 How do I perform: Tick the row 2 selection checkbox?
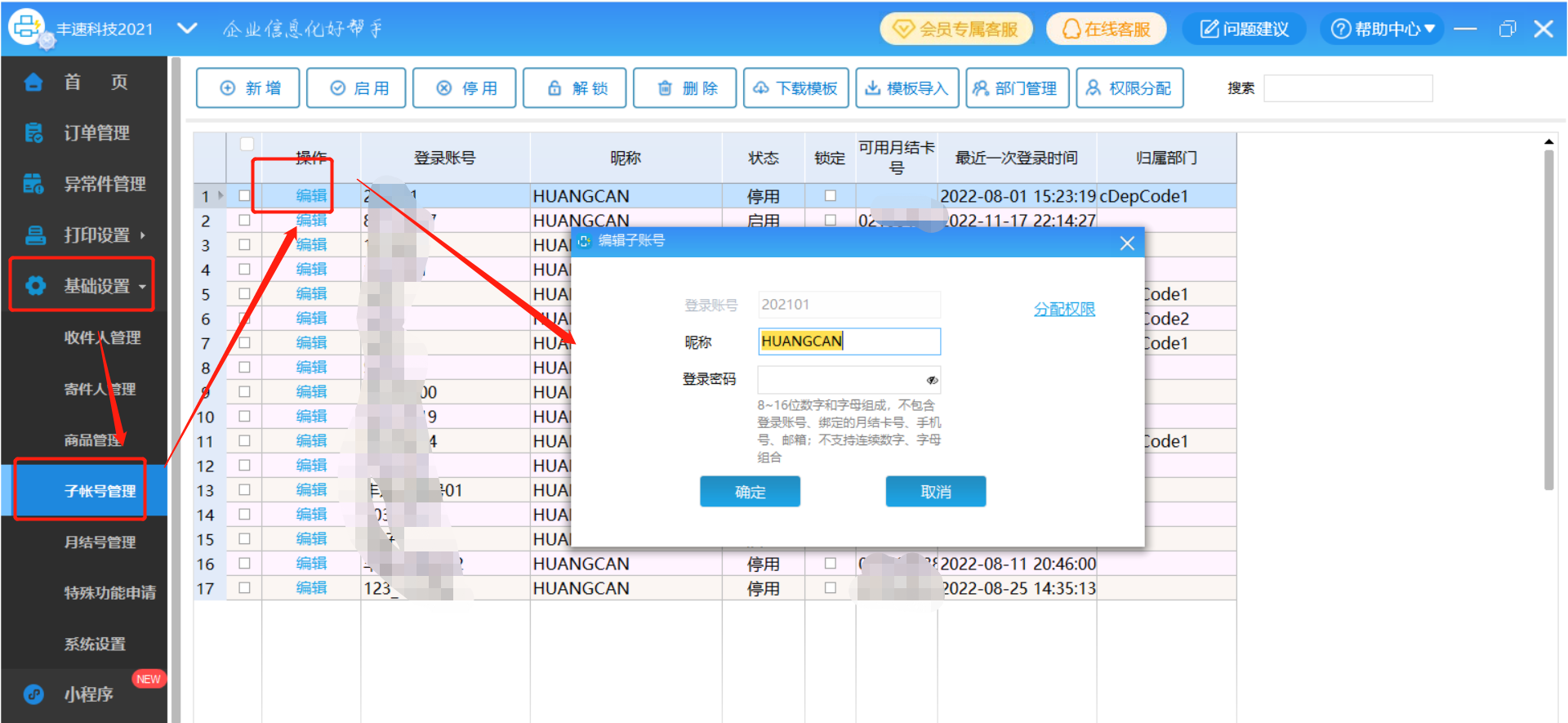click(244, 221)
